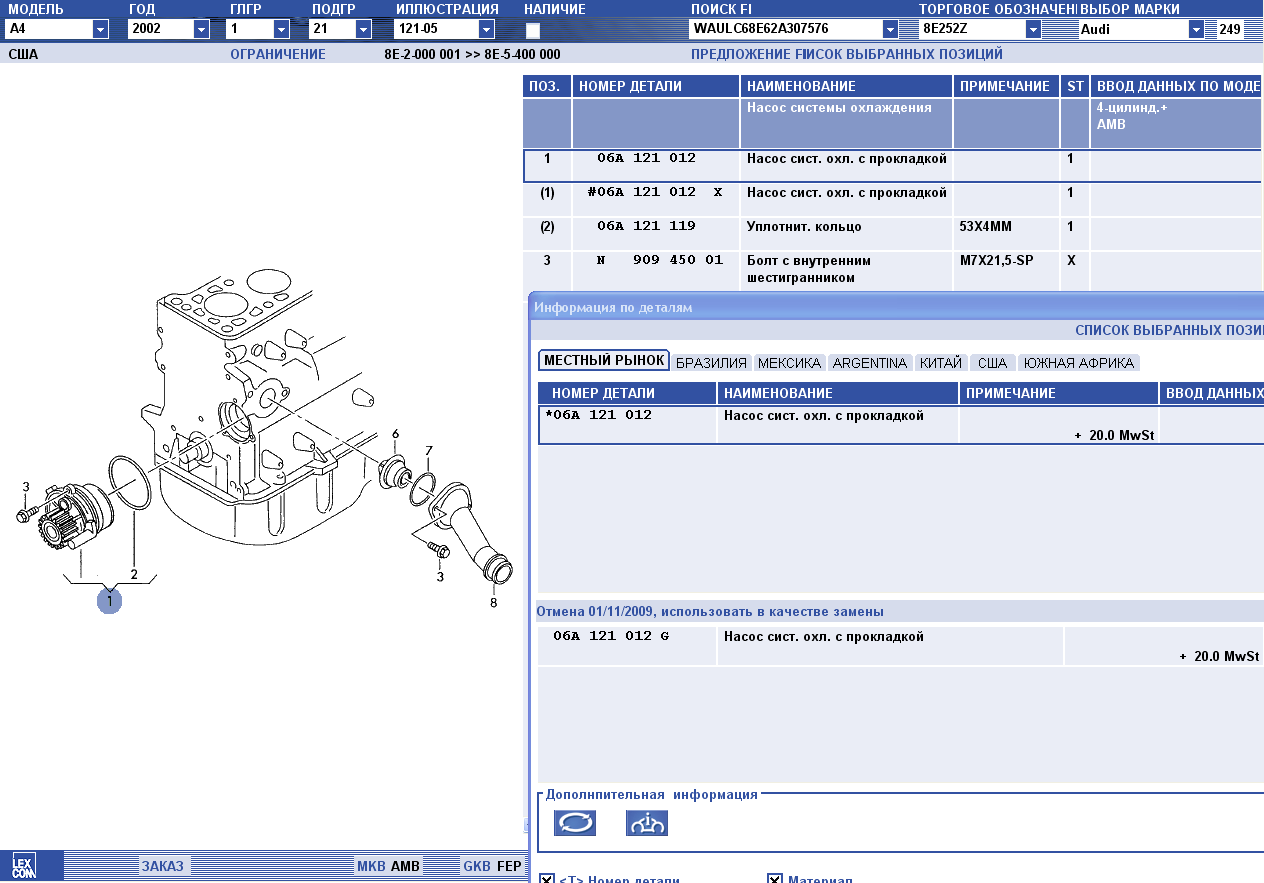Click the ЗАКАЗ button
Viewport: 1264px width, 883px height.
(162, 866)
